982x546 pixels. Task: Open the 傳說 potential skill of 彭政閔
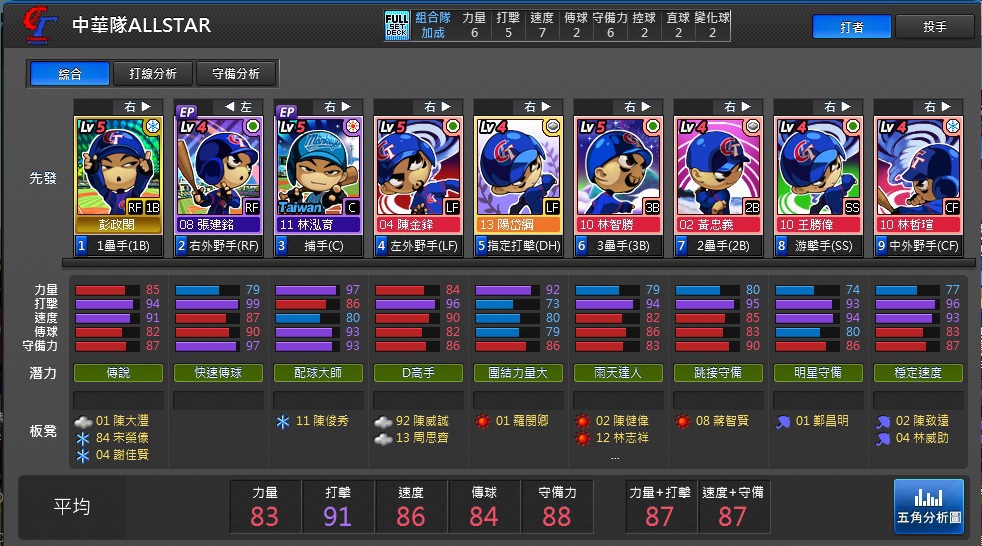[x=118, y=373]
